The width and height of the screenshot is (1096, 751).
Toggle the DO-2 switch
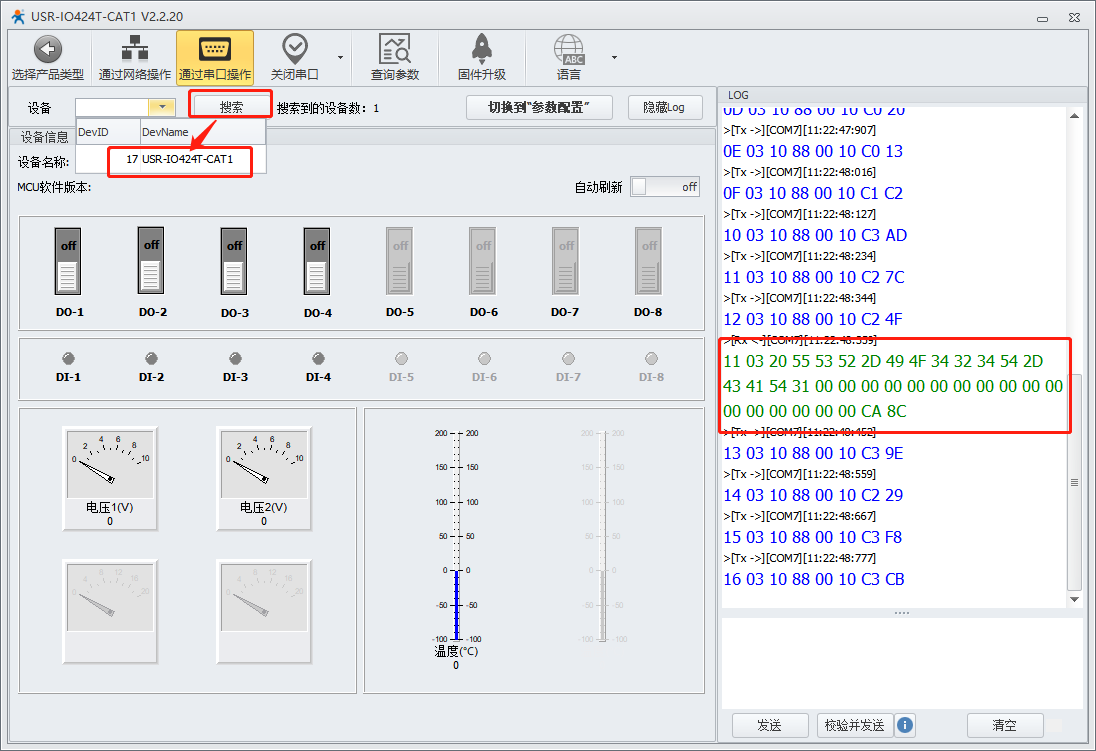click(x=151, y=261)
